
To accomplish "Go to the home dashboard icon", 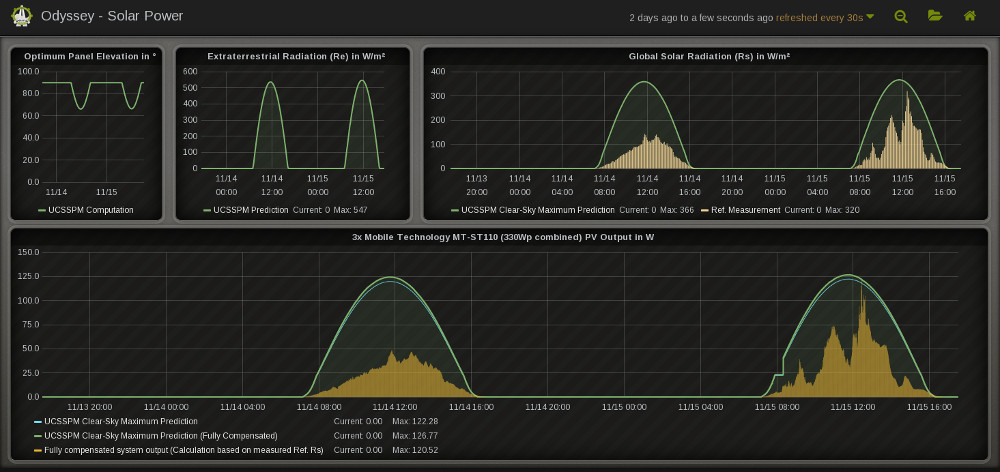I will click(x=969, y=16).
